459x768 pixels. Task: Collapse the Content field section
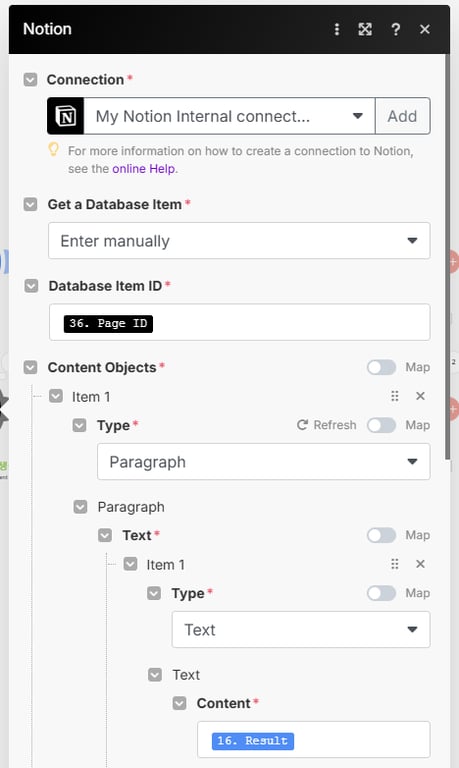(x=179, y=703)
